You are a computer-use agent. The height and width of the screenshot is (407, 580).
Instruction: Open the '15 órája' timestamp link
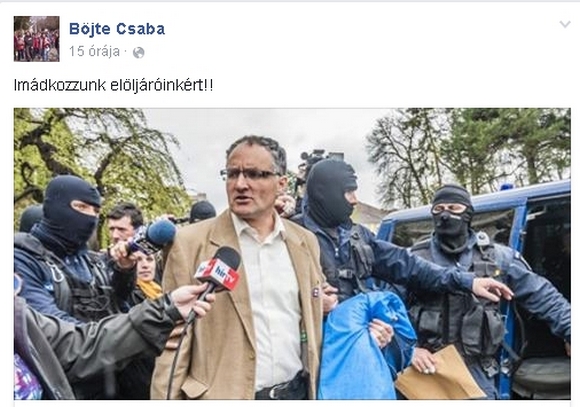(94, 51)
